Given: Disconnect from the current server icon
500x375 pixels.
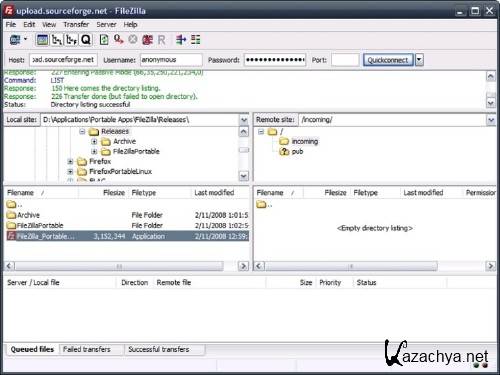Looking at the screenshot, I should [x=147, y=40].
